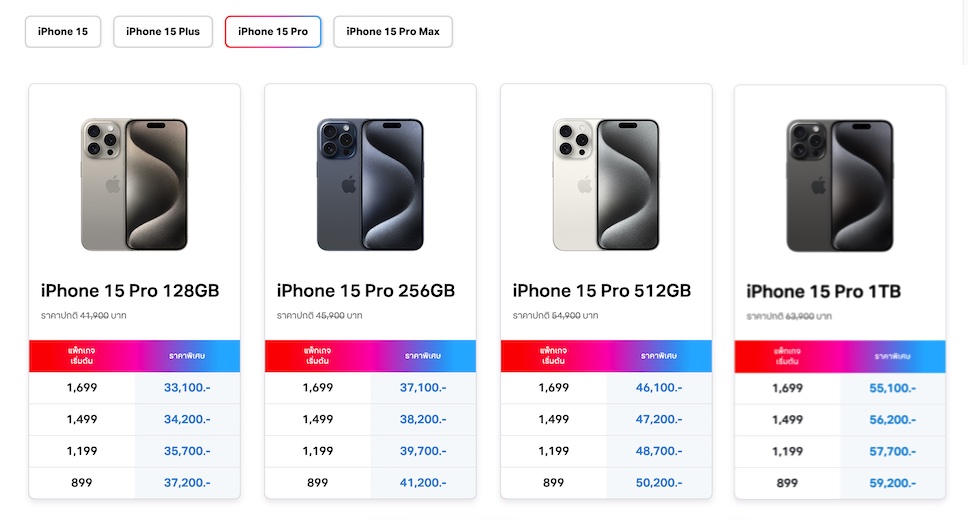Click the black titanium iPhone 15 Pro 1TB image
The width and height of the screenshot is (968, 521).
click(x=840, y=186)
